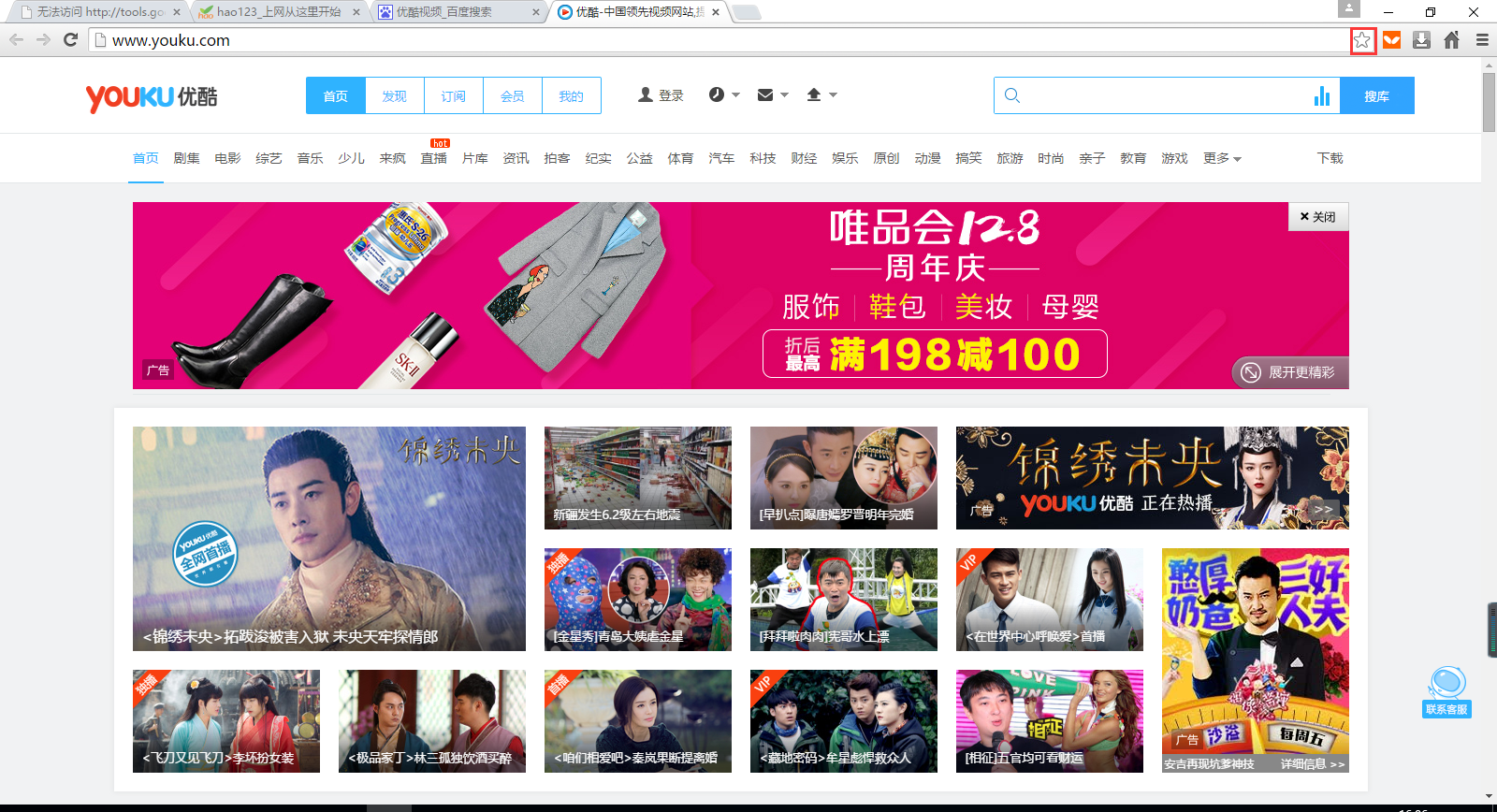The height and width of the screenshot is (812, 1497).
Task: Open the 游戏 category link
Action: (1175, 158)
